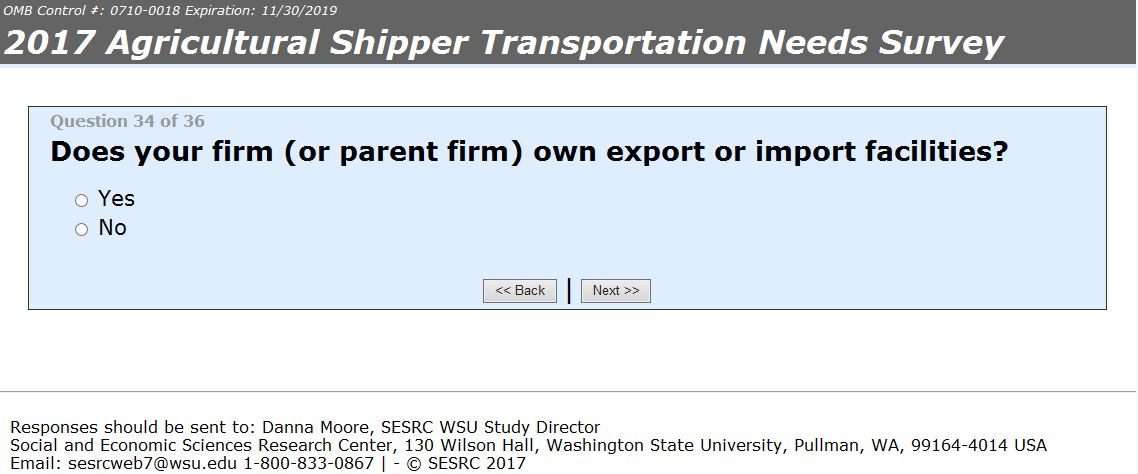
Task: Click the << Back button
Action: (520, 291)
